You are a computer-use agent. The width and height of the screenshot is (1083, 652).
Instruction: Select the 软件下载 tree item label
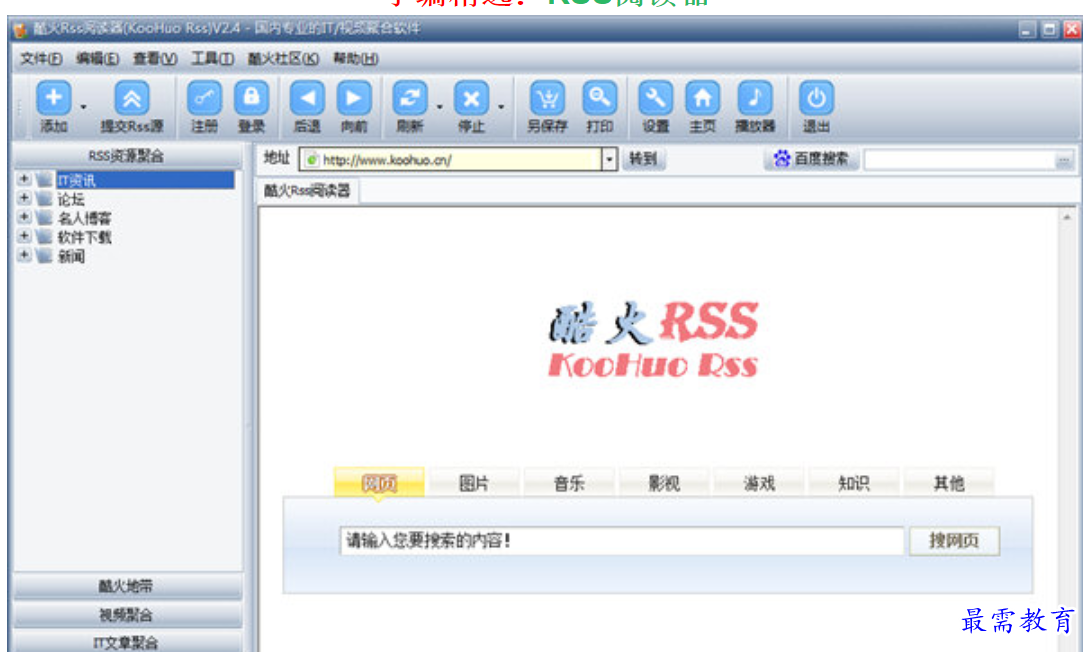(84, 237)
